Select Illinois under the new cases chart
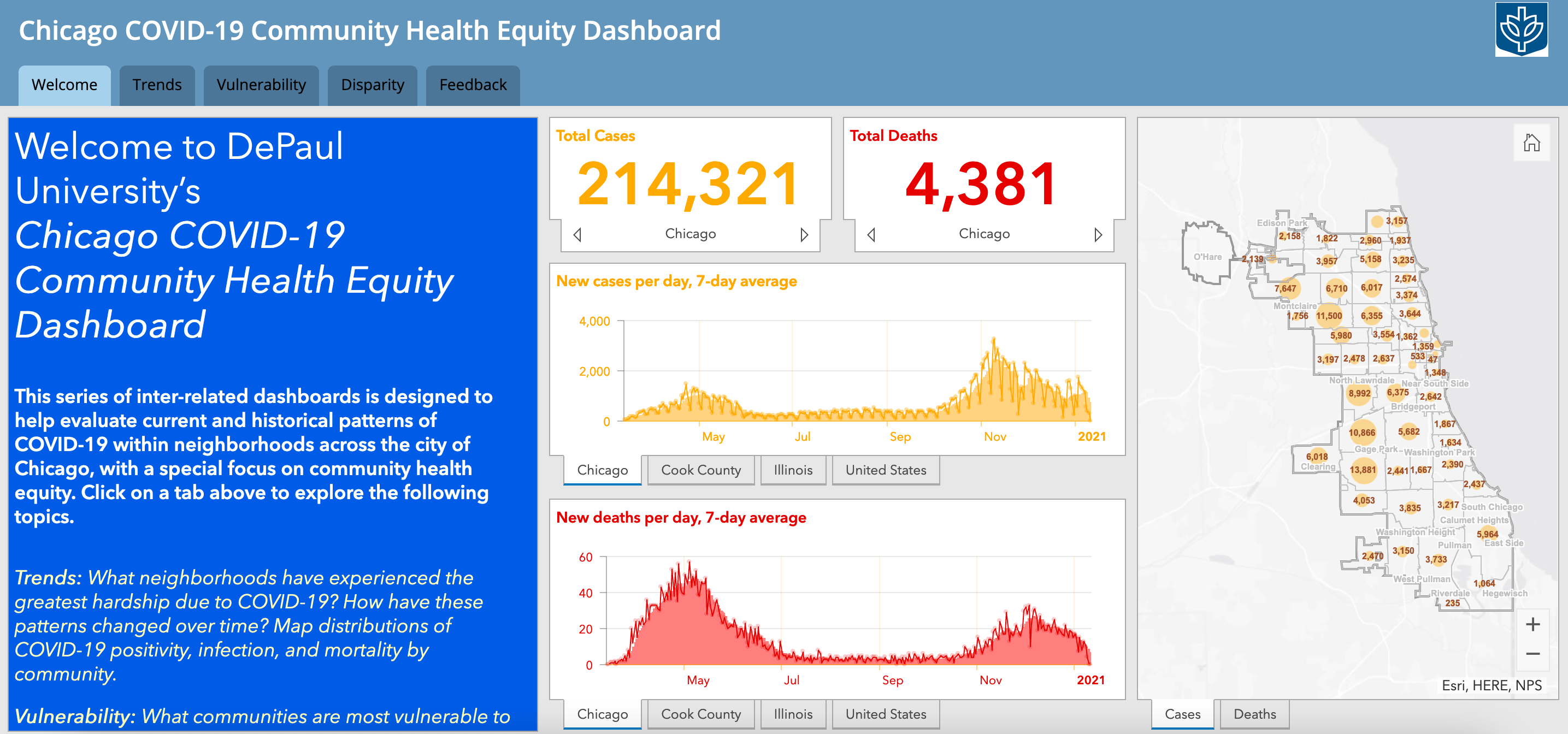 [x=793, y=470]
